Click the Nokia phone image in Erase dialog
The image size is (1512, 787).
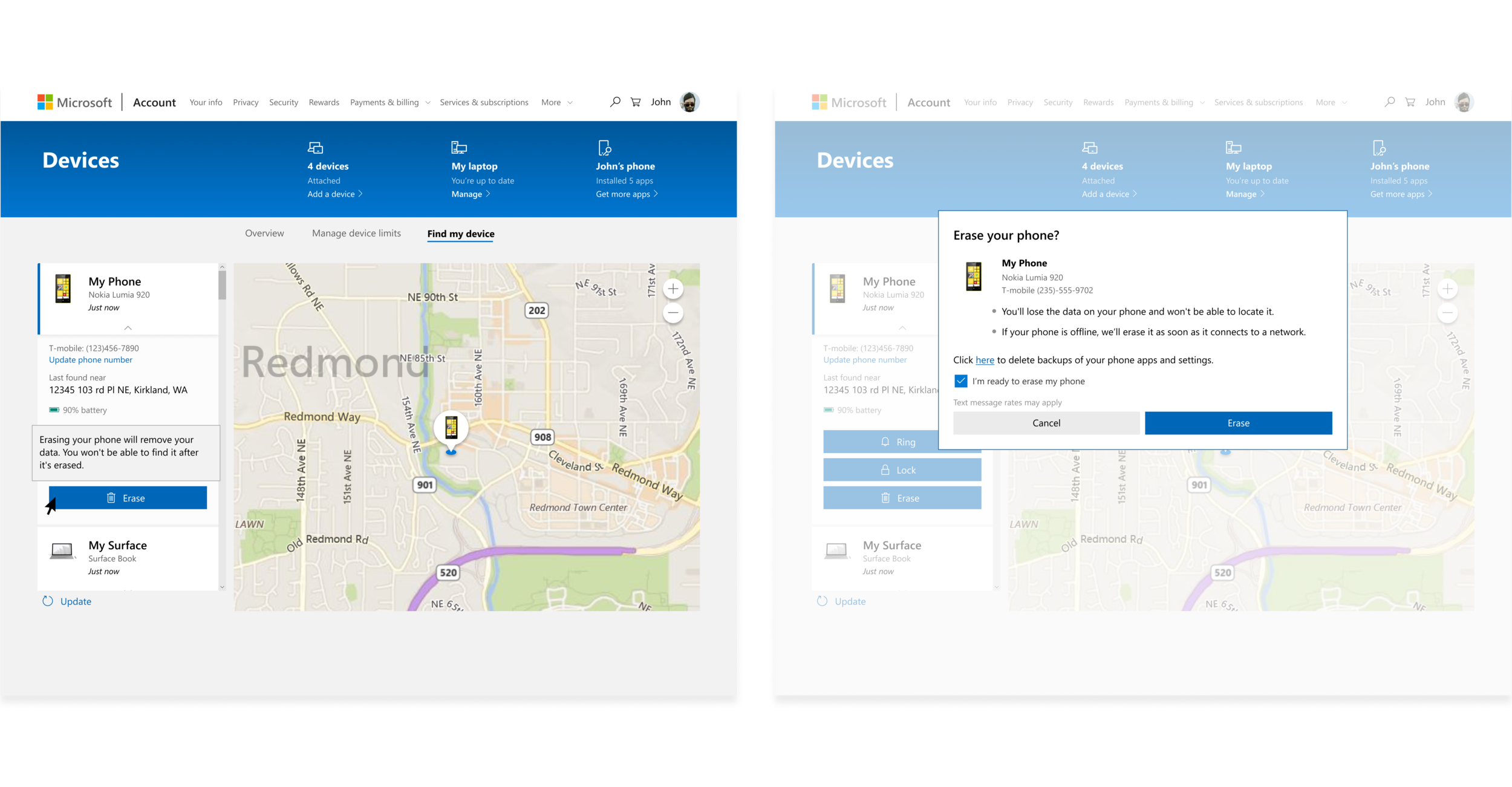pos(974,276)
